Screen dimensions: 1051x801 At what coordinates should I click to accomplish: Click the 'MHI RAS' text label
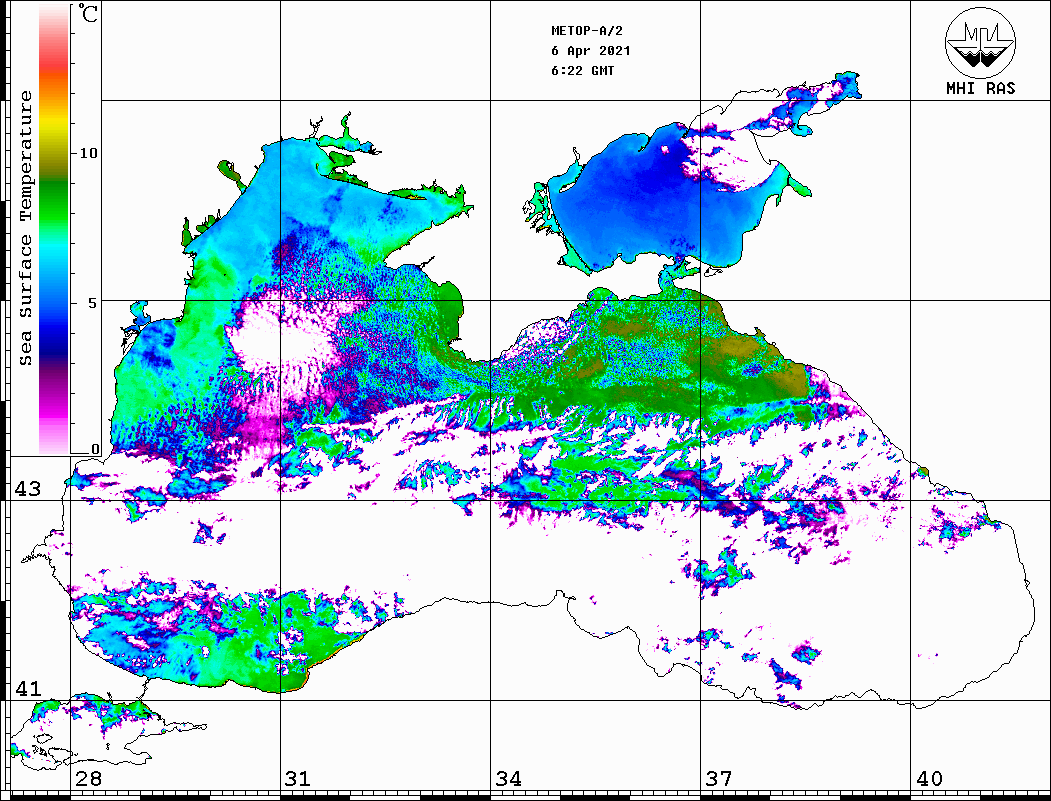[x=980, y=88]
